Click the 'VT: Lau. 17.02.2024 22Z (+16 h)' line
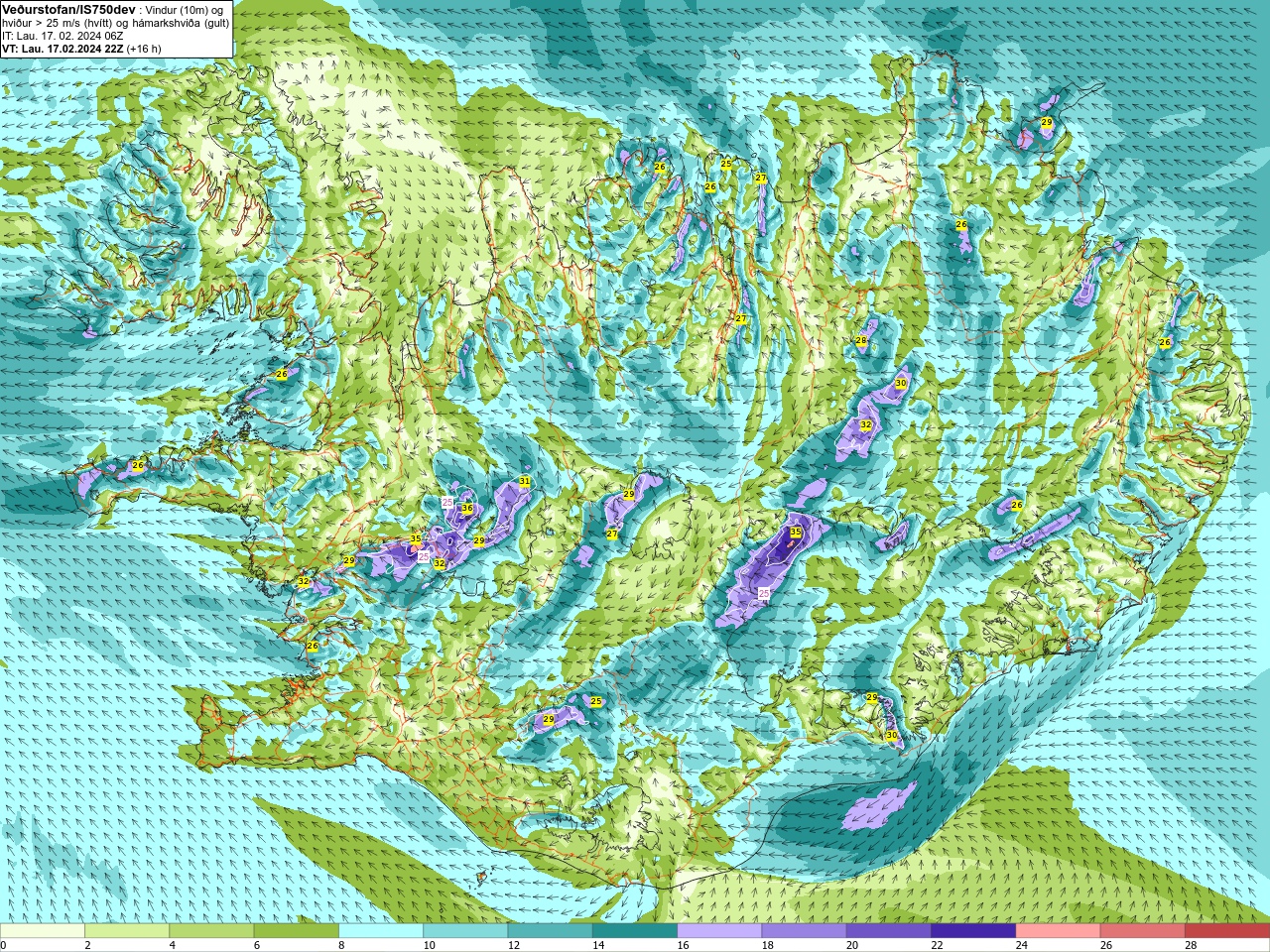Image resolution: width=1270 pixels, height=952 pixels. tap(81, 49)
